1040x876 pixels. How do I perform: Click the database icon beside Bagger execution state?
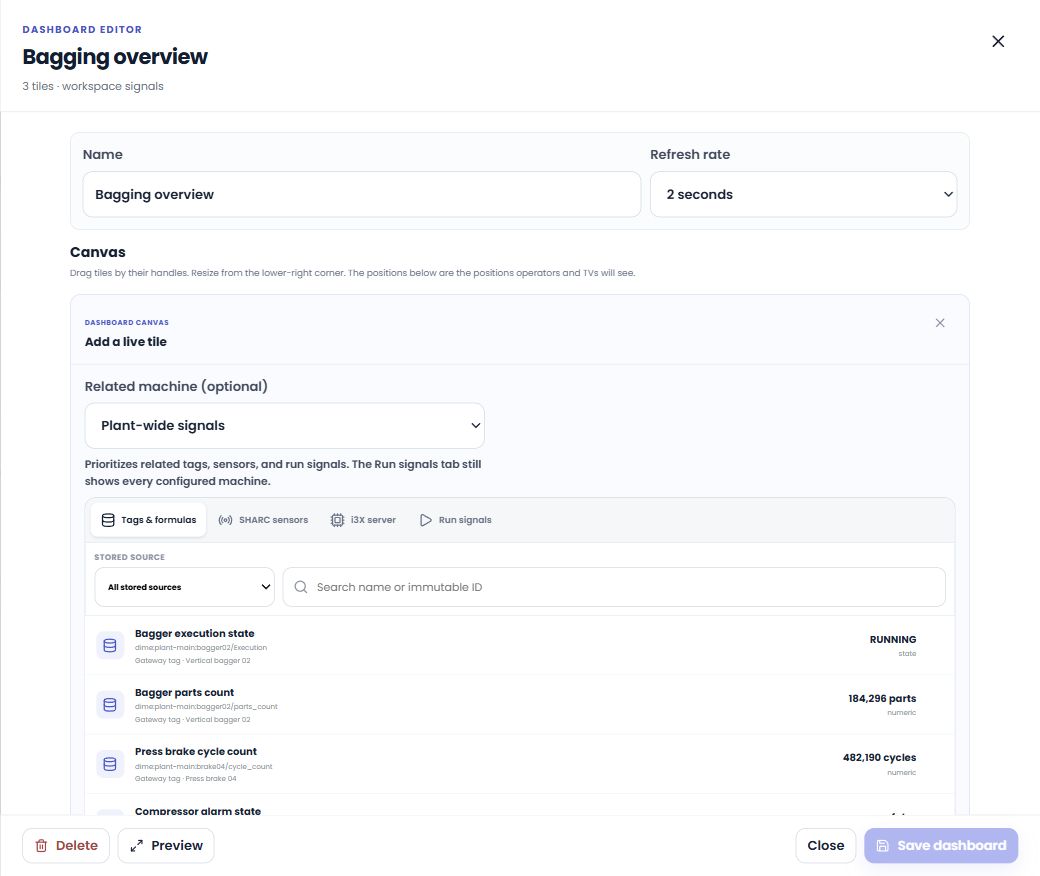(110, 645)
